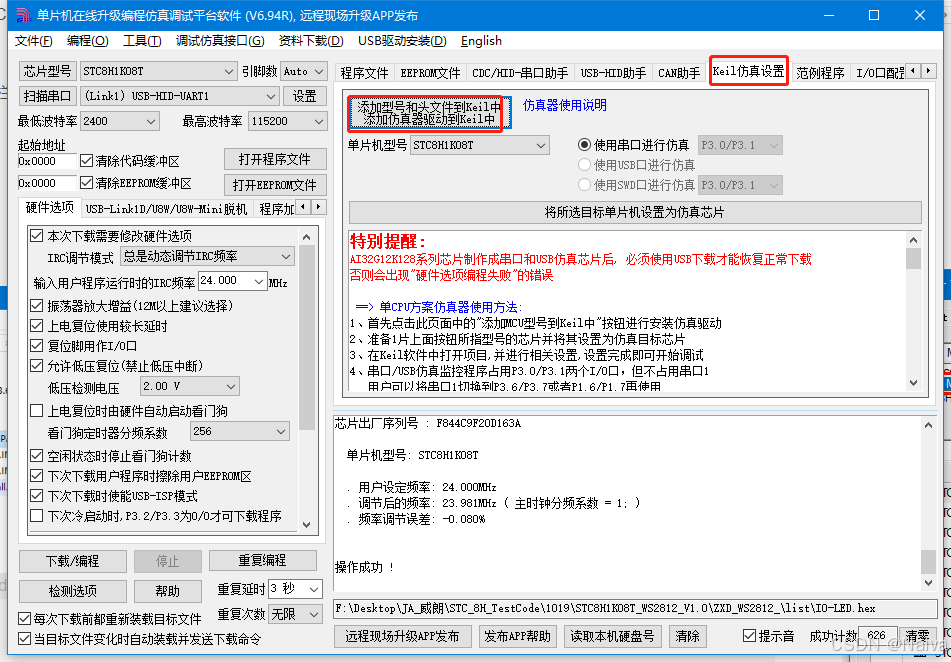Enable 下次冷启动时P3.2/P3.3为0/0才可下载程序
Viewport: 951px width, 662px height.
click(x=37, y=516)
